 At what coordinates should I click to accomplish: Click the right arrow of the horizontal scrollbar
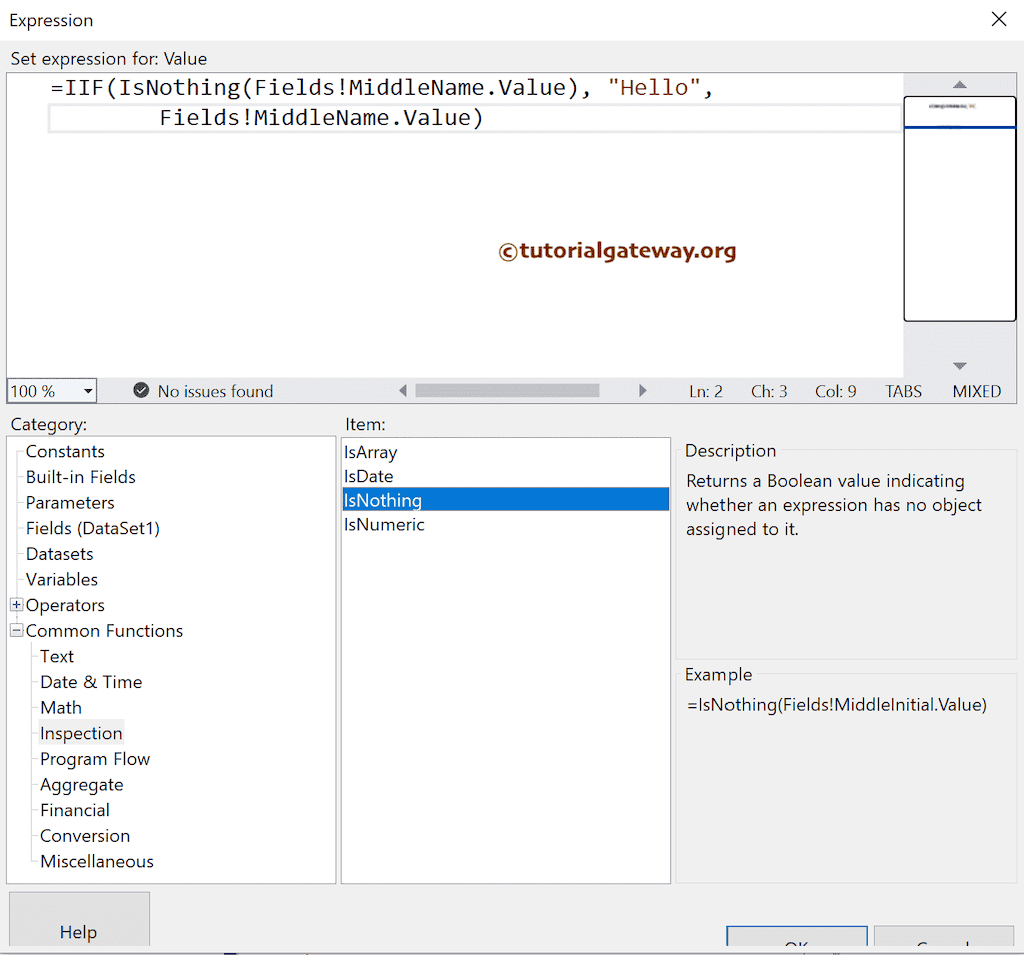(643, 390)
